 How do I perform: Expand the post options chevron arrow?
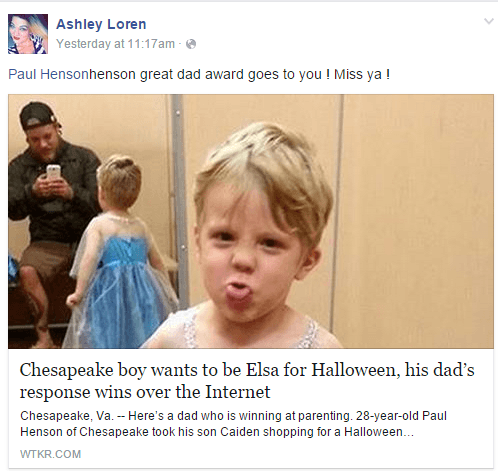[489, 21]
